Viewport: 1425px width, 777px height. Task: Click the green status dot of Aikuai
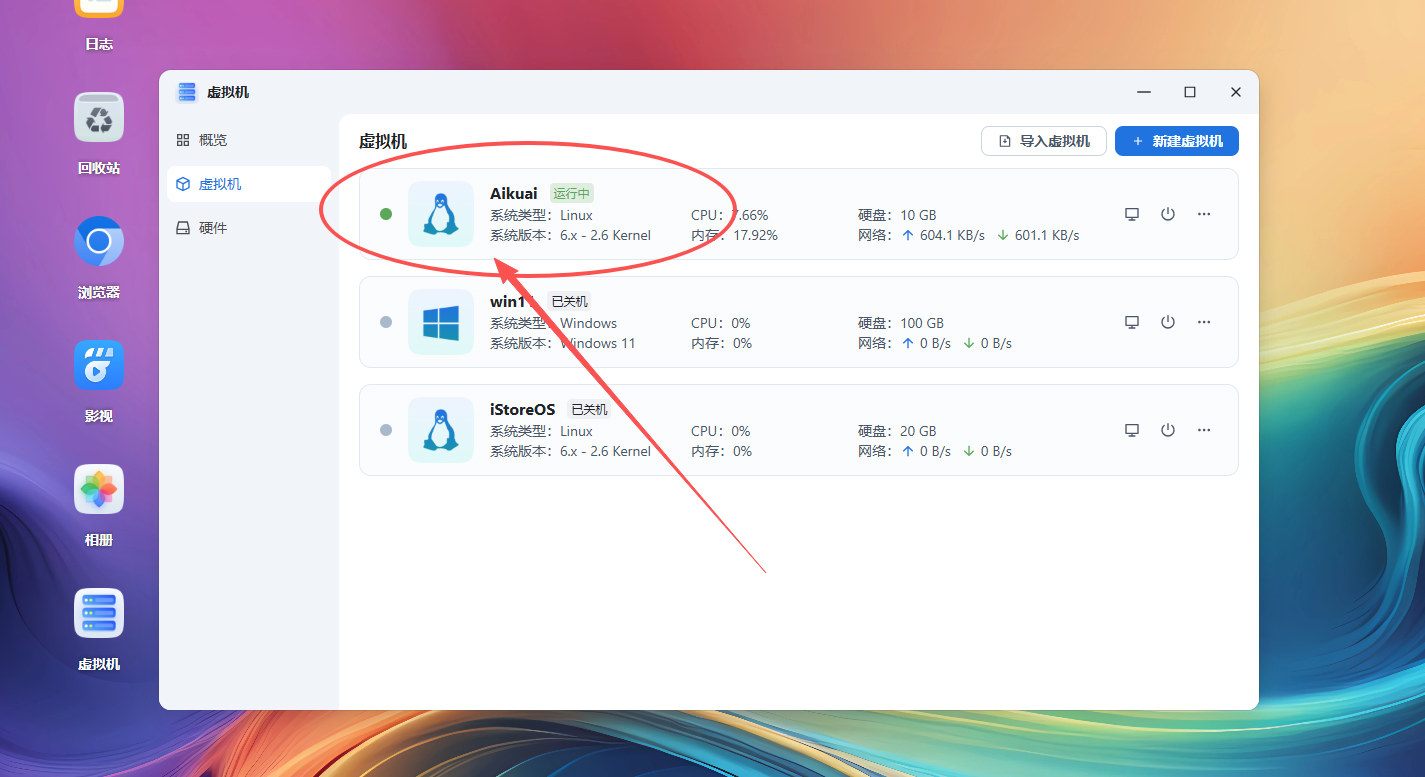[x=386, y=214]
